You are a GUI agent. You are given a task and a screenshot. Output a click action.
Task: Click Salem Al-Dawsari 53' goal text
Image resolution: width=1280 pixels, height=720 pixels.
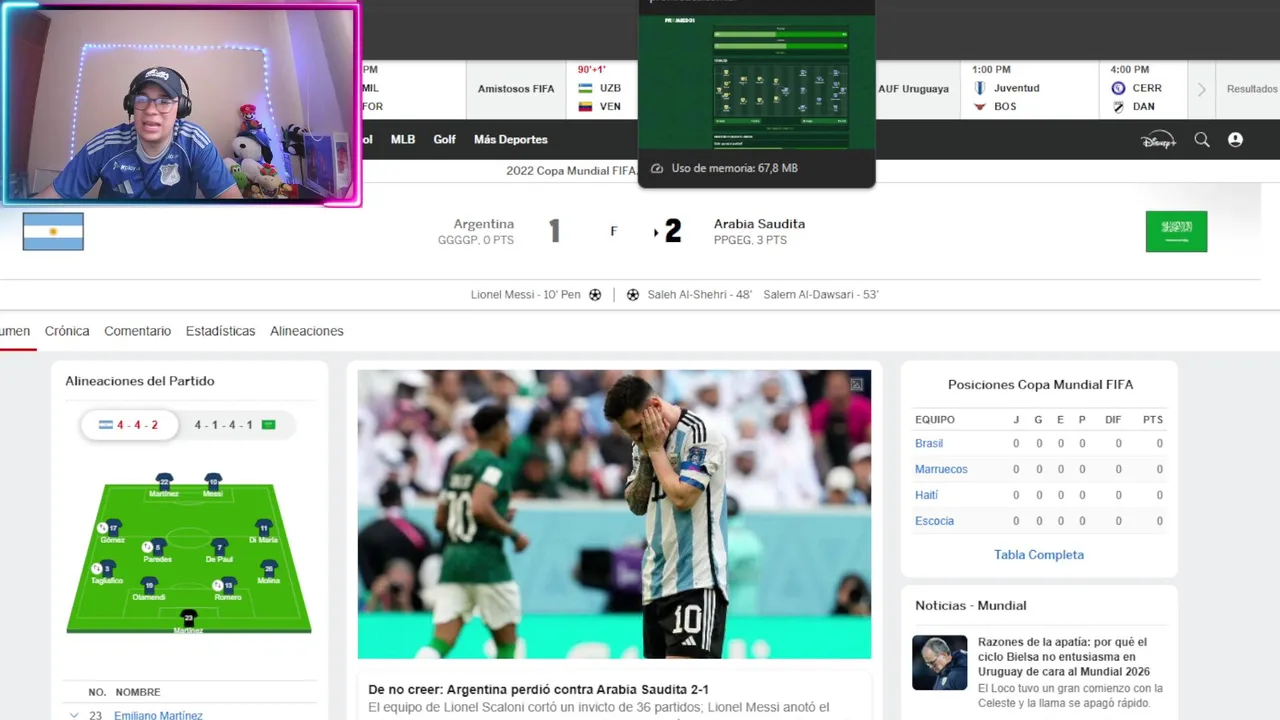(x=820, y=295)
